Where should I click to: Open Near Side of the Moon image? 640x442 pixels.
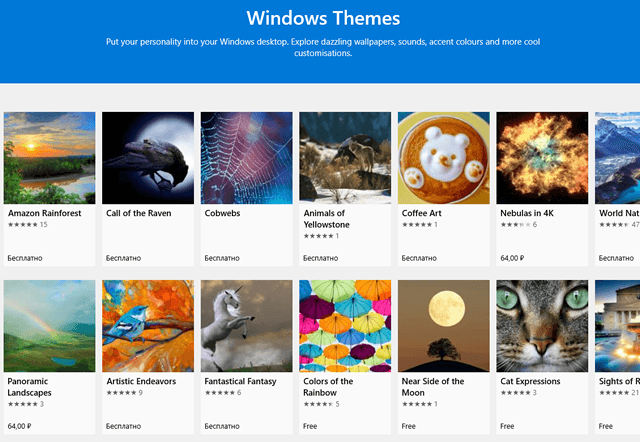(444, 326)
